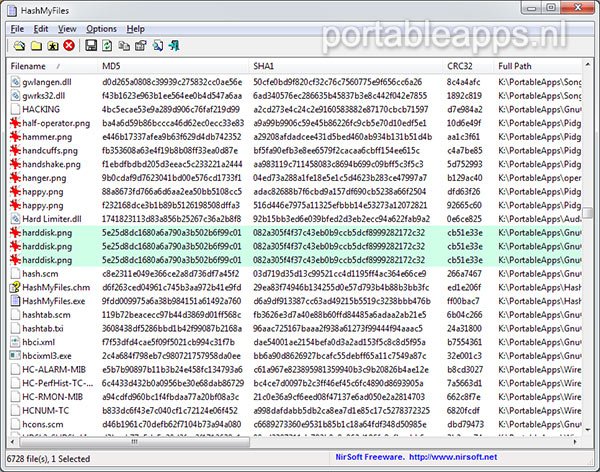Viewport: 600px width, 472px height.
Task: Open the Help menu
Action: pos(136,29)
